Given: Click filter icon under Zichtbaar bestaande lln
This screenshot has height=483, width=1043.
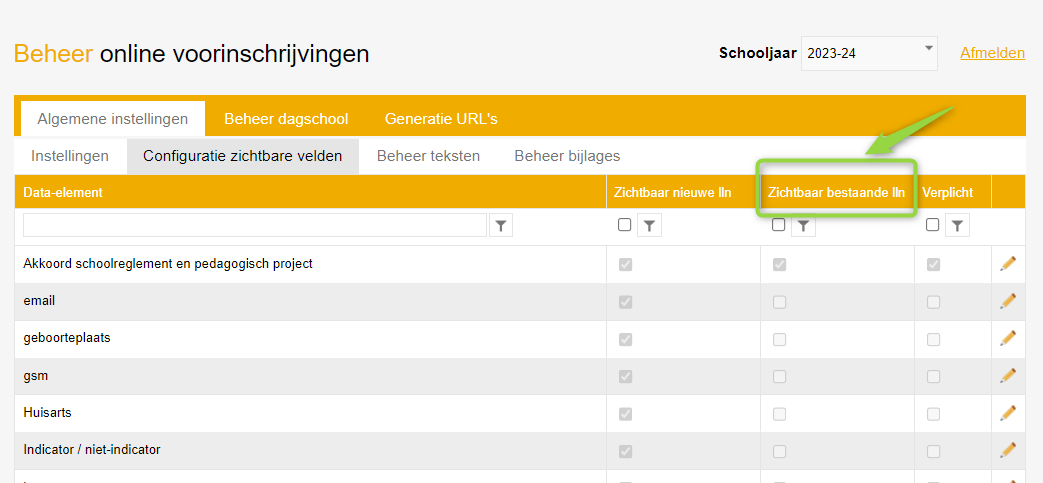Looking at the screenshot, I should (804, 226).
